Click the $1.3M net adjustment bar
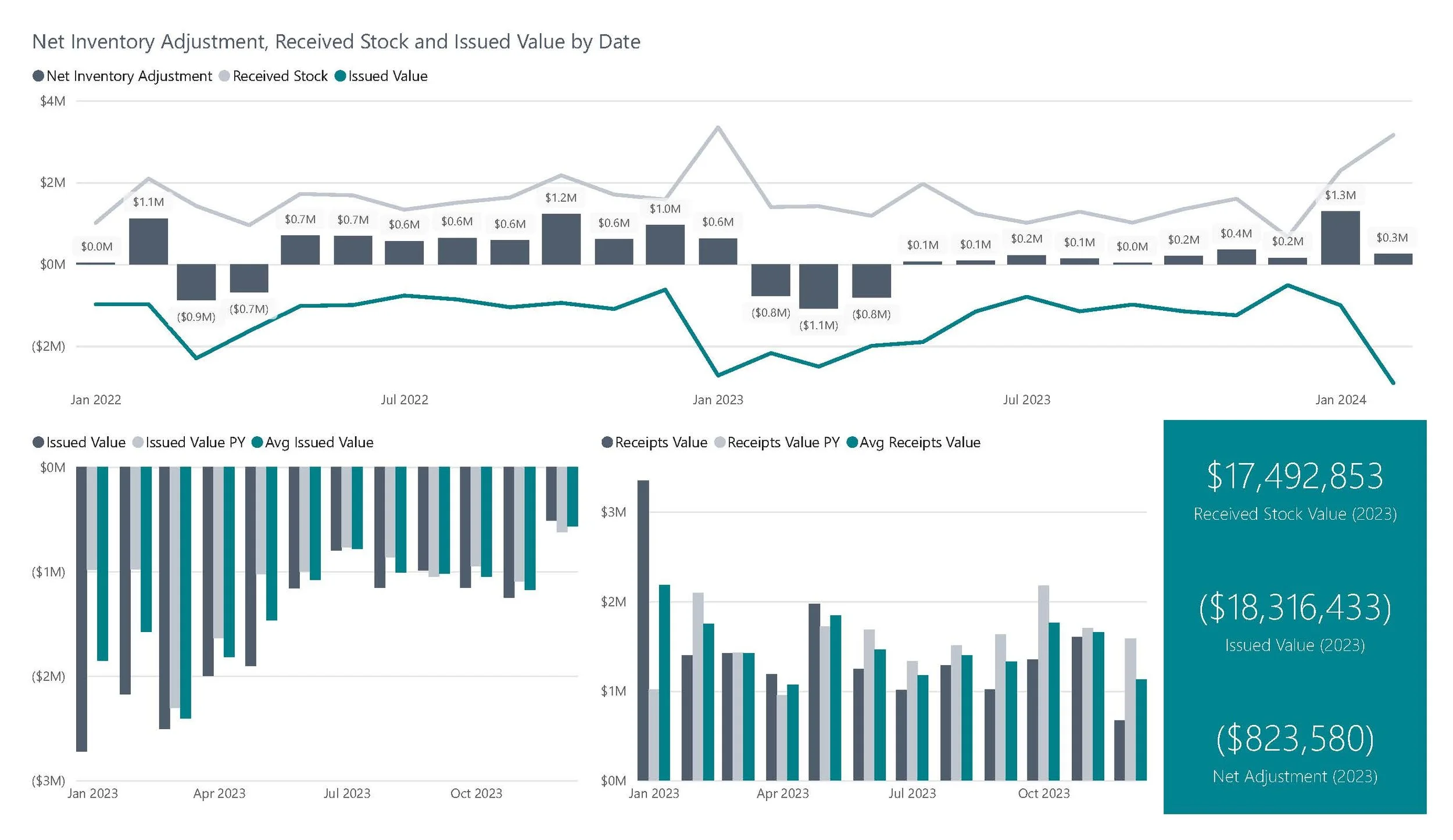This screenshot has width=1453, height=840. pos(1340,238)
